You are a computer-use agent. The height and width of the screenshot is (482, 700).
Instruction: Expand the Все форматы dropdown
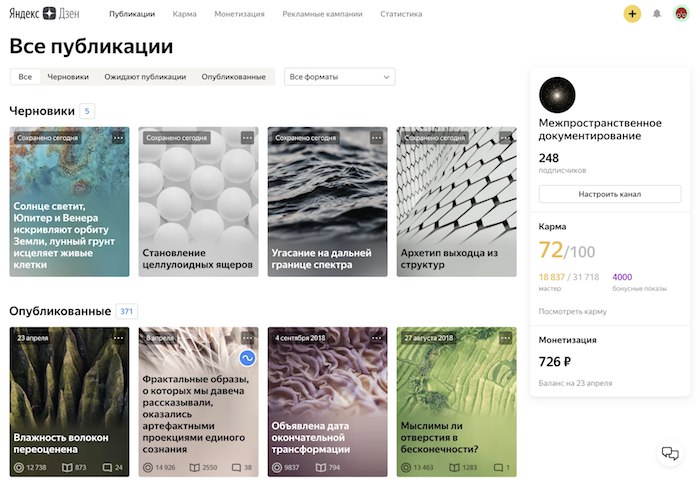coord(340,77)
